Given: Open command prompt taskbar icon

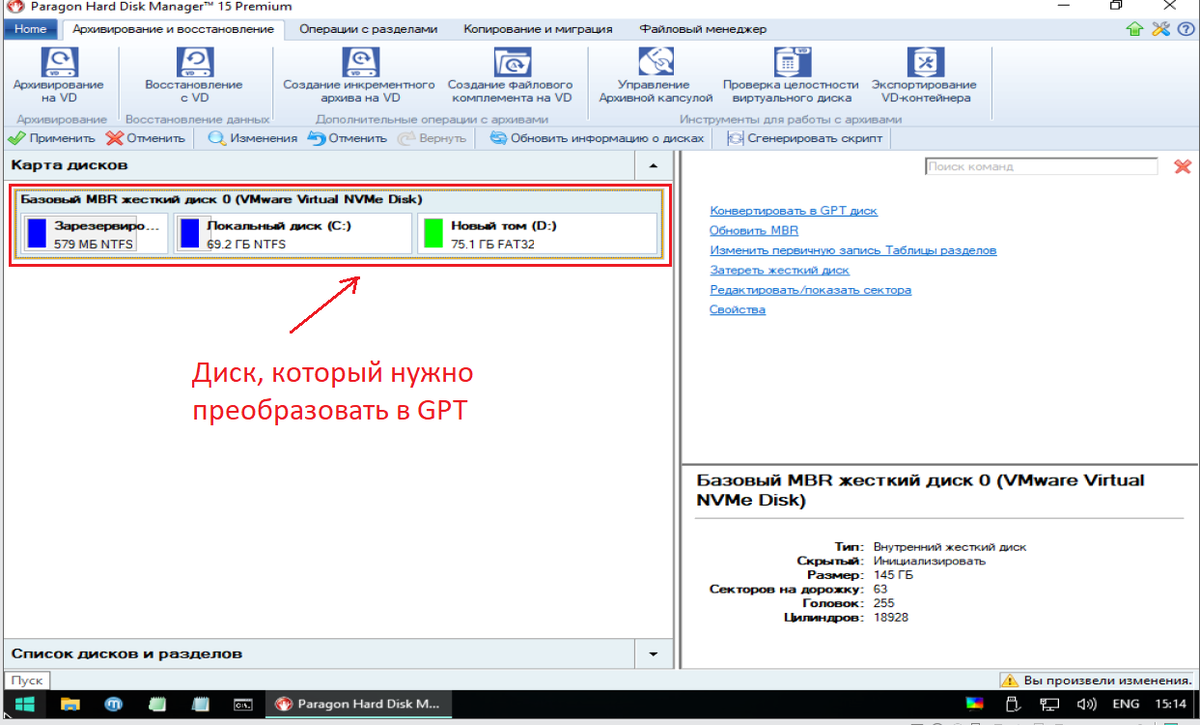Looking at the screenshot, I should (x=242, y=704).
